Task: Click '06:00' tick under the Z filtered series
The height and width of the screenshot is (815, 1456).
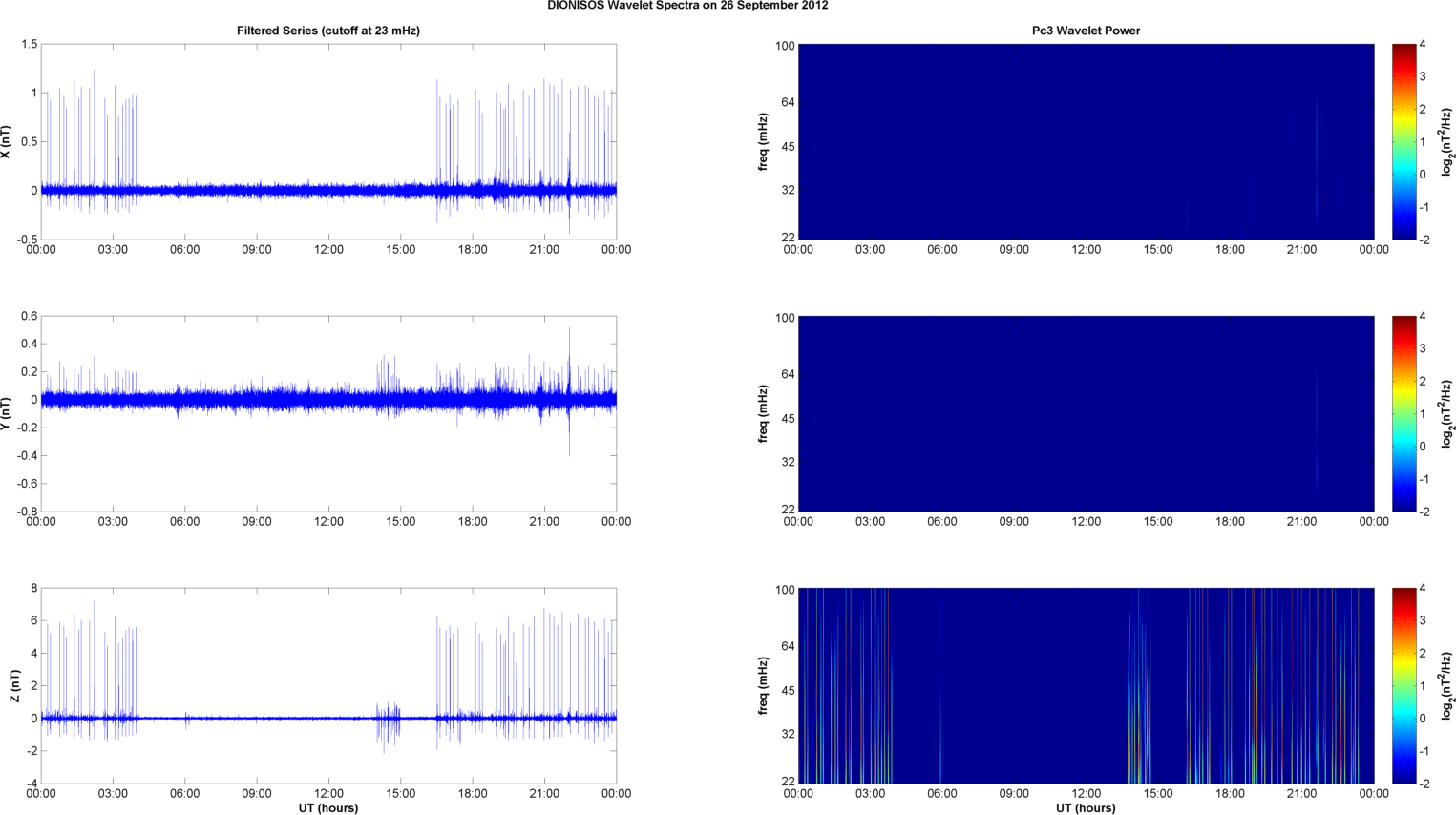Action: tap(185, 794)
